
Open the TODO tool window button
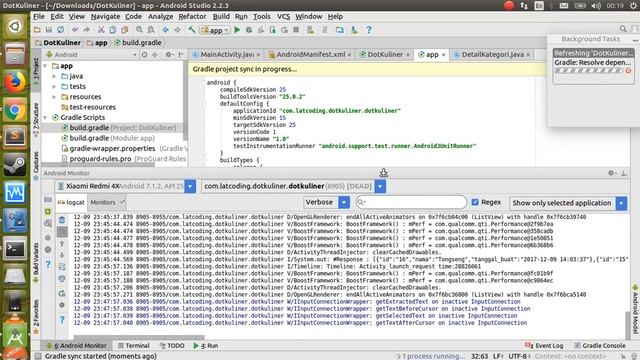tap(172, 345)
